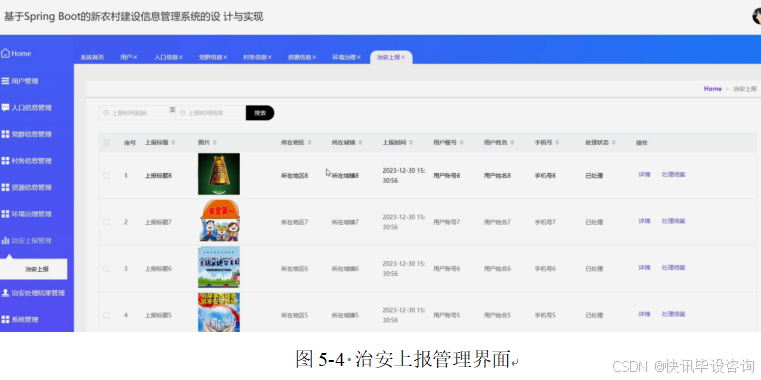Sort by 所在城镇 column arrows
This screenshot has width=761, height=380.
[x=361, y=143]
